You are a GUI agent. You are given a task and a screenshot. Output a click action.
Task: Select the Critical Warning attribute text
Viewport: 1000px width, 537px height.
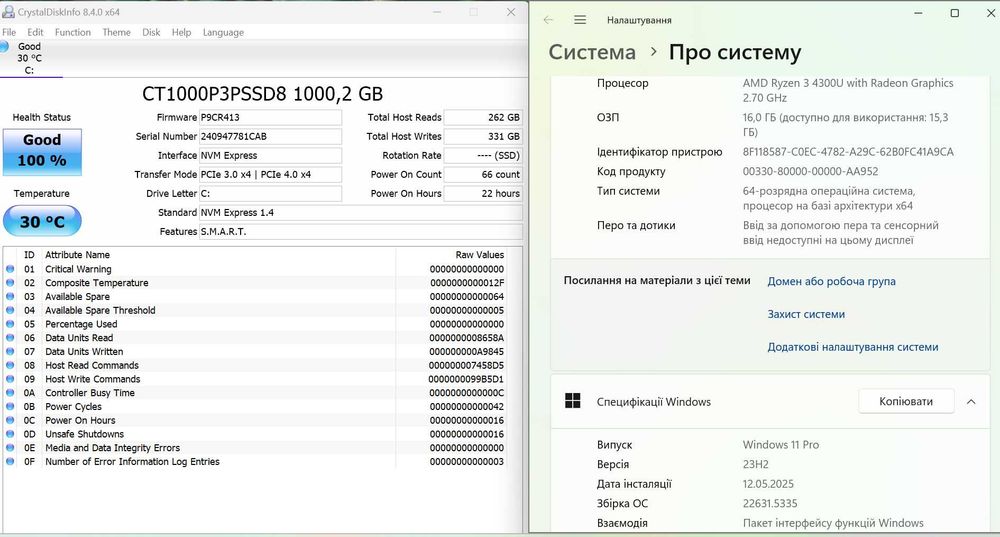[78, 269]
